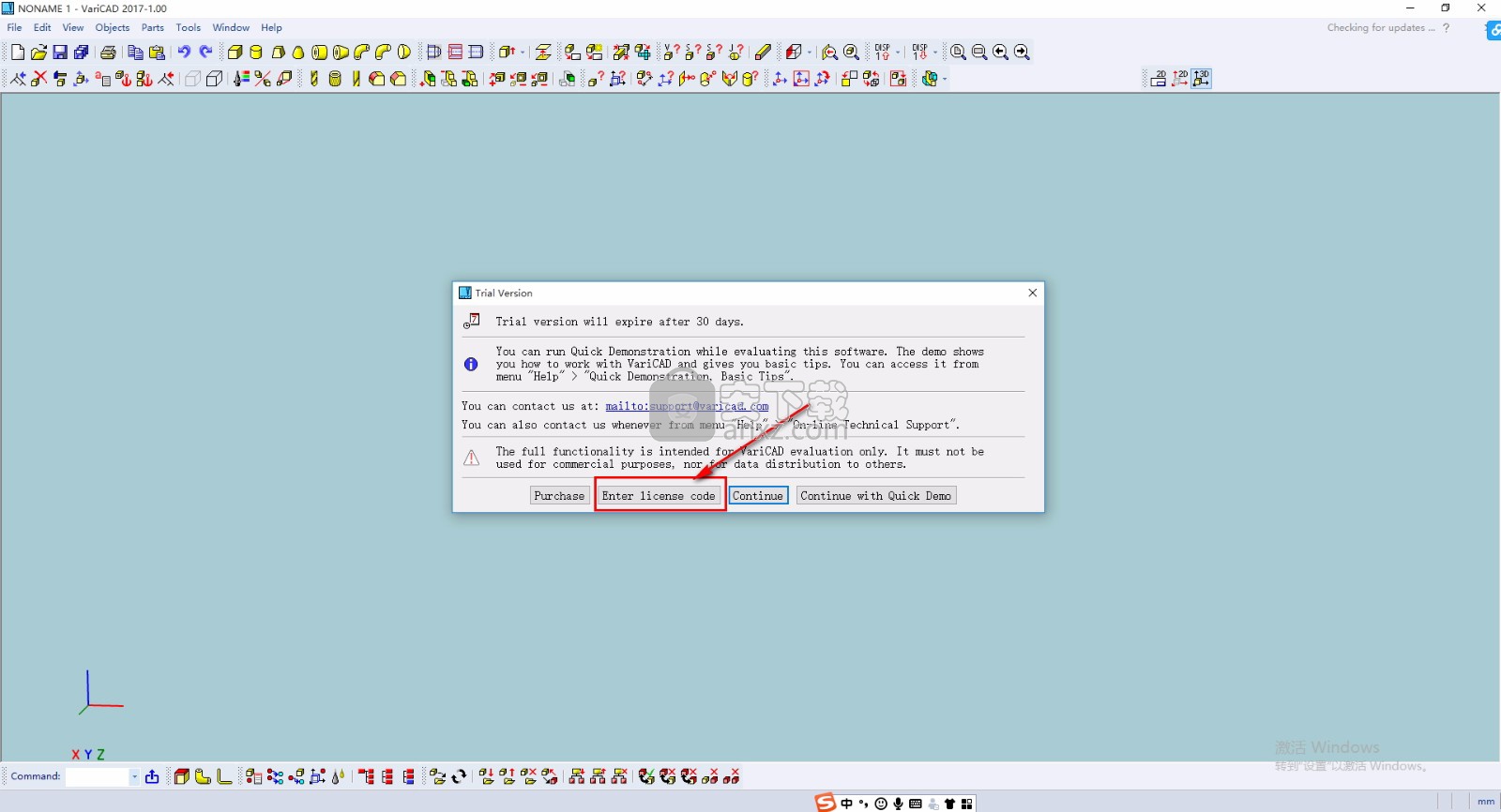
Task: Open the Parts menu
Action: 153,28
